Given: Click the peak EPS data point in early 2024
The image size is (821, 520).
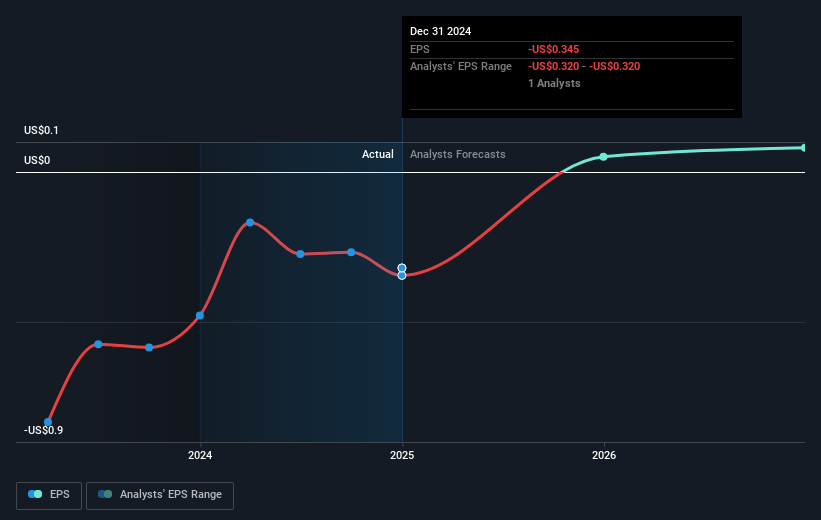Looking at the screenshot, I should pyautogui.click(x=250, y=223).
